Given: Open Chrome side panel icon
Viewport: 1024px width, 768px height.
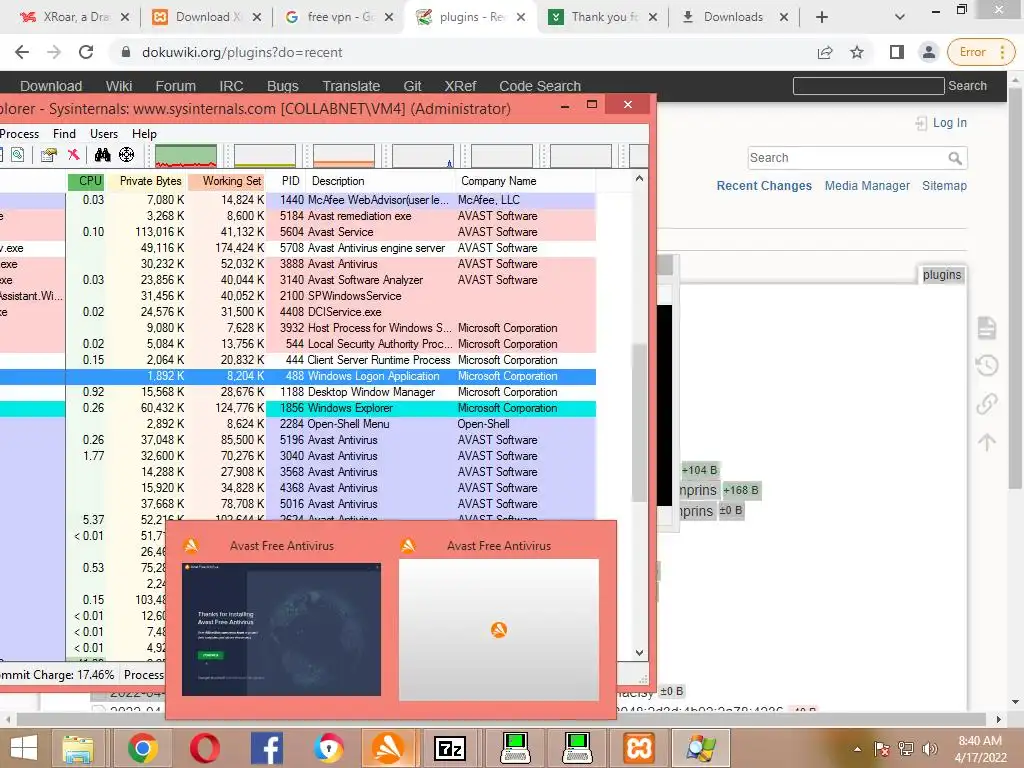Looking at the screenshot, I should (897, 52).
